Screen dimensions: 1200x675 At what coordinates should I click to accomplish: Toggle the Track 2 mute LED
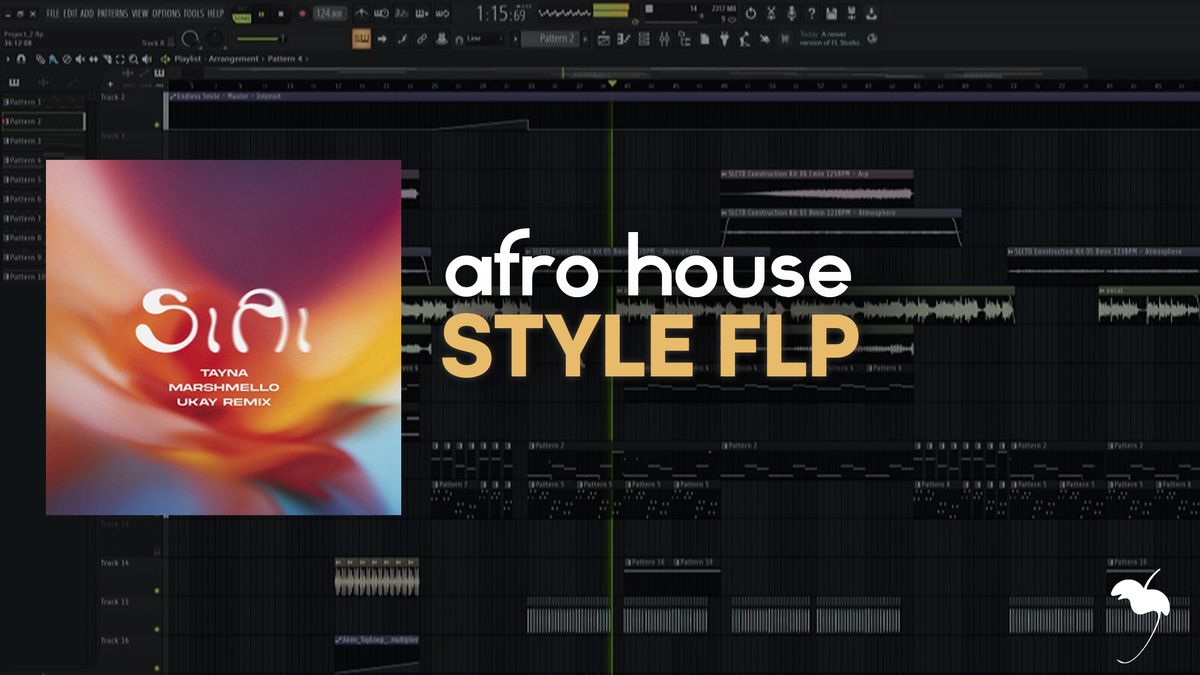tap(158, 124)
